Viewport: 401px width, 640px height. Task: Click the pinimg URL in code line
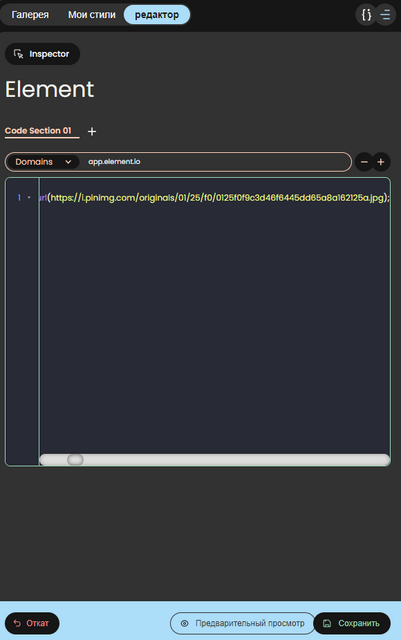217,198
